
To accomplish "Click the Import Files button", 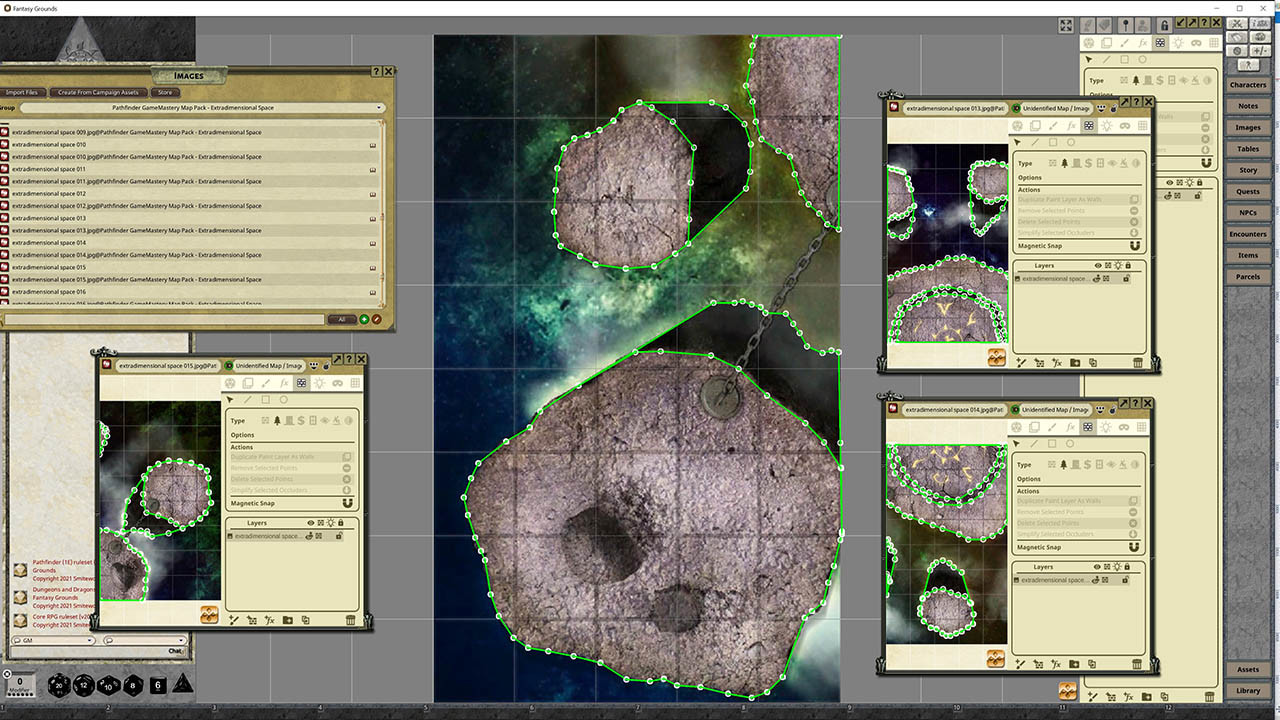I will click(x=23, y=92).
